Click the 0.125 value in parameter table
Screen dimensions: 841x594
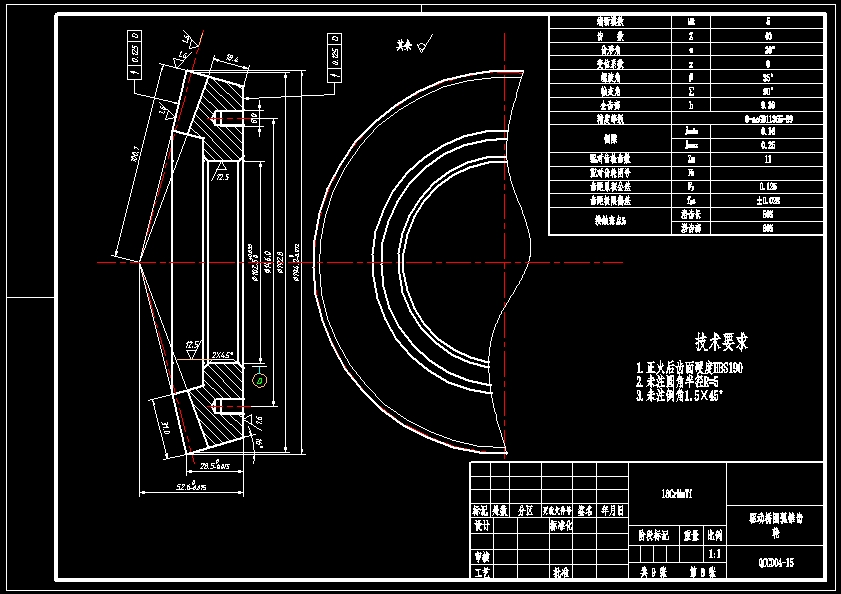click(x=768, y=186)
